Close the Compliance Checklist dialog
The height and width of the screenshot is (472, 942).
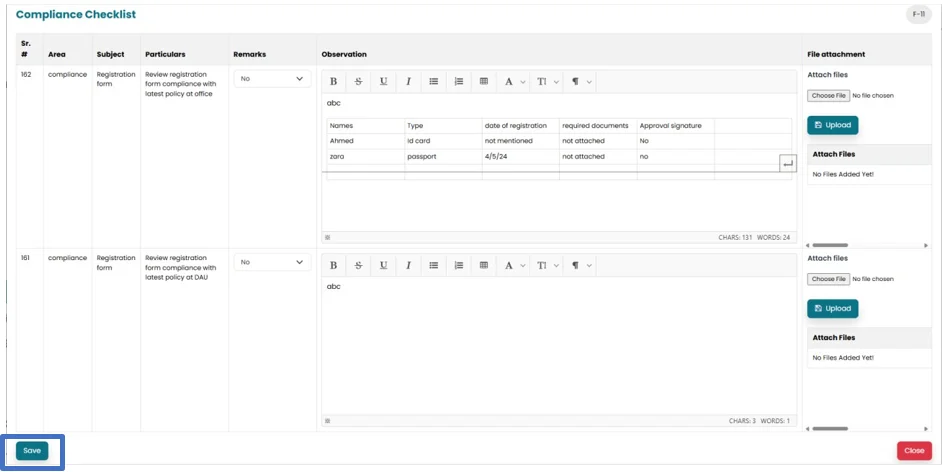tap(914, 451)
